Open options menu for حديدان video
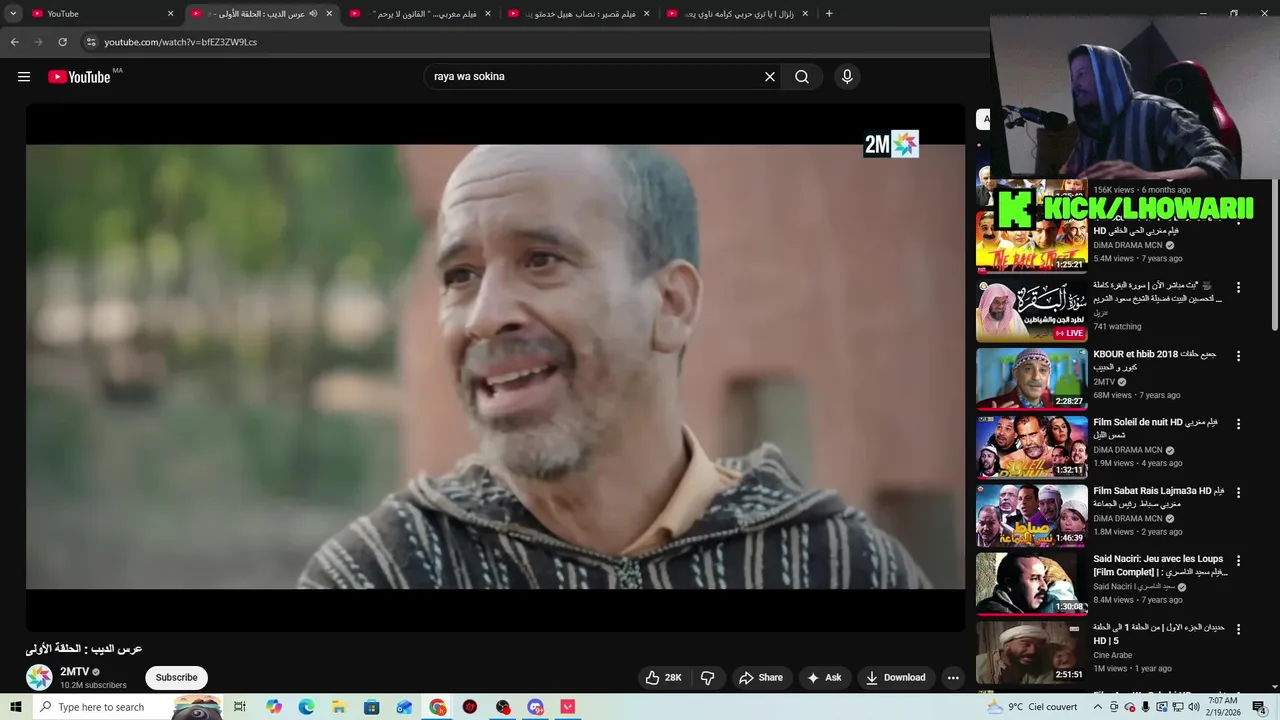 [1238, 630]
